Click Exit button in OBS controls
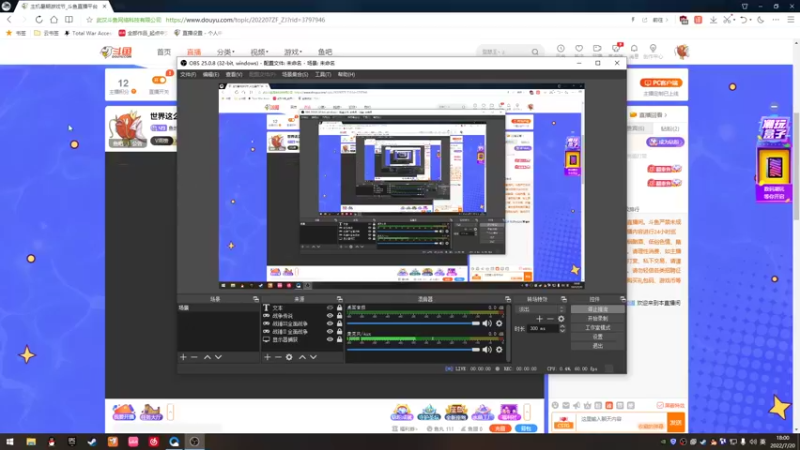 597,346
